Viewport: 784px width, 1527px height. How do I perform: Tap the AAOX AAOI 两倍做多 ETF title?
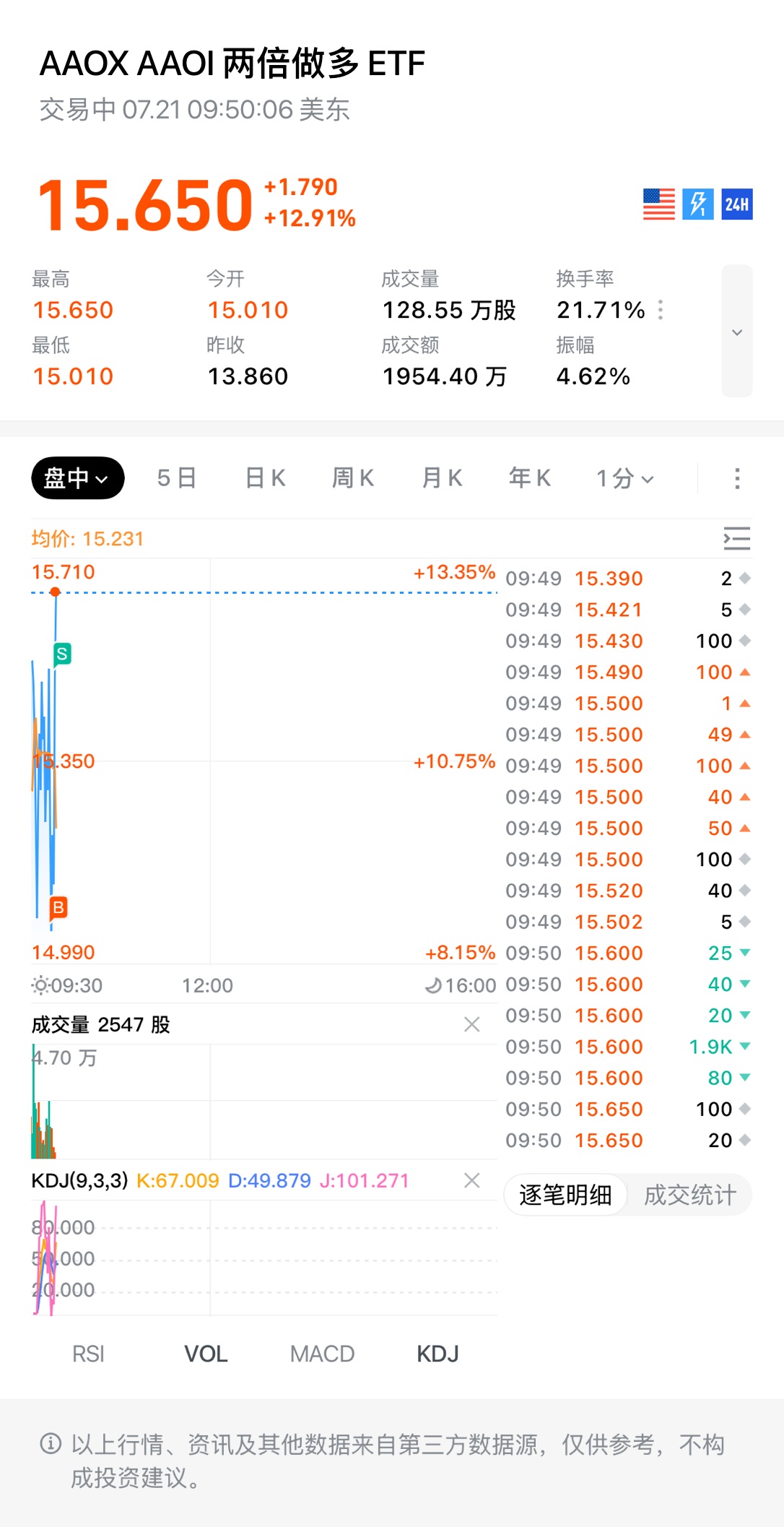tap(232, 64)
